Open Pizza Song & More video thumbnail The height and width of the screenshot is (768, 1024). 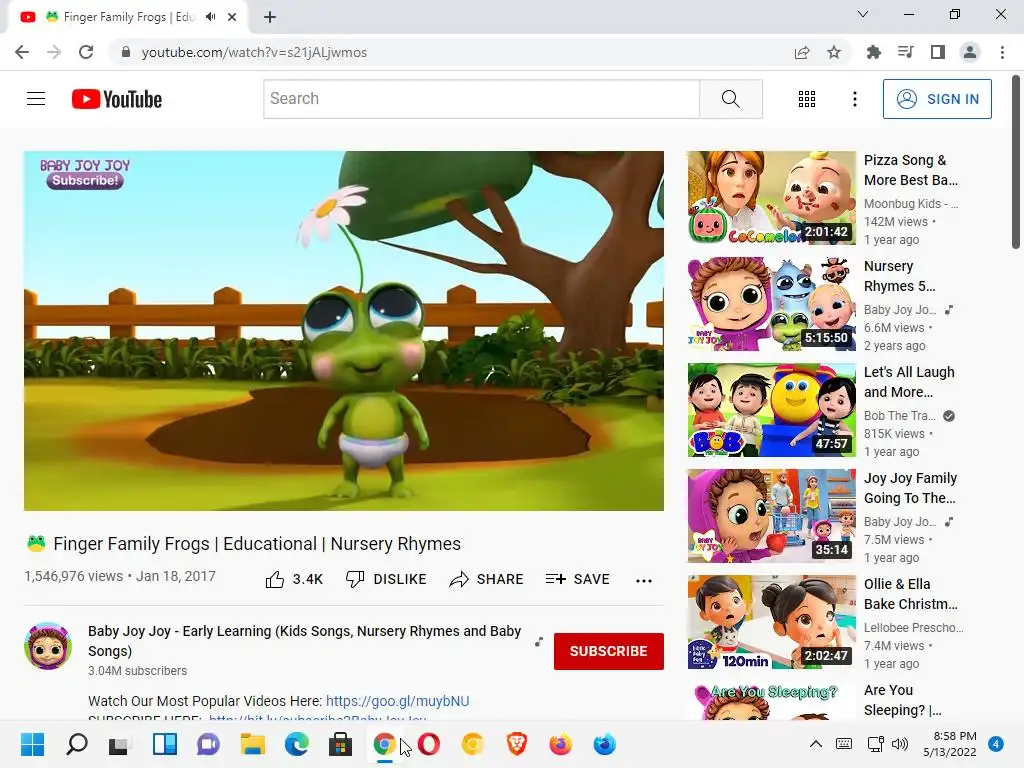(771, 198)
